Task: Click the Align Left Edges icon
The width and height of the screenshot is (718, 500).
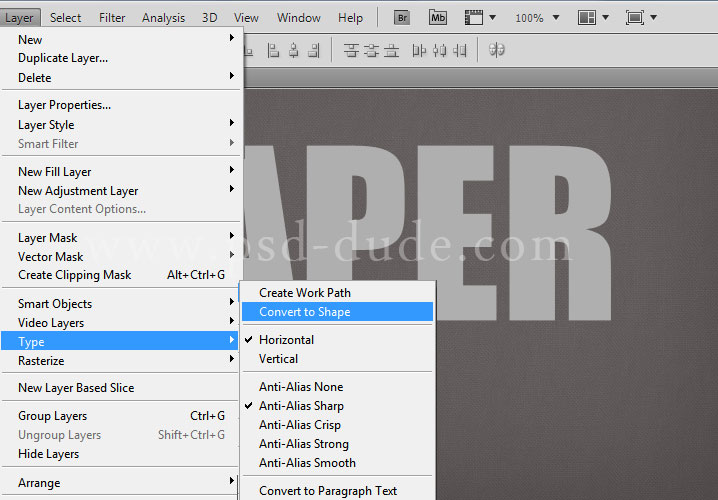Action: [273, 50]
